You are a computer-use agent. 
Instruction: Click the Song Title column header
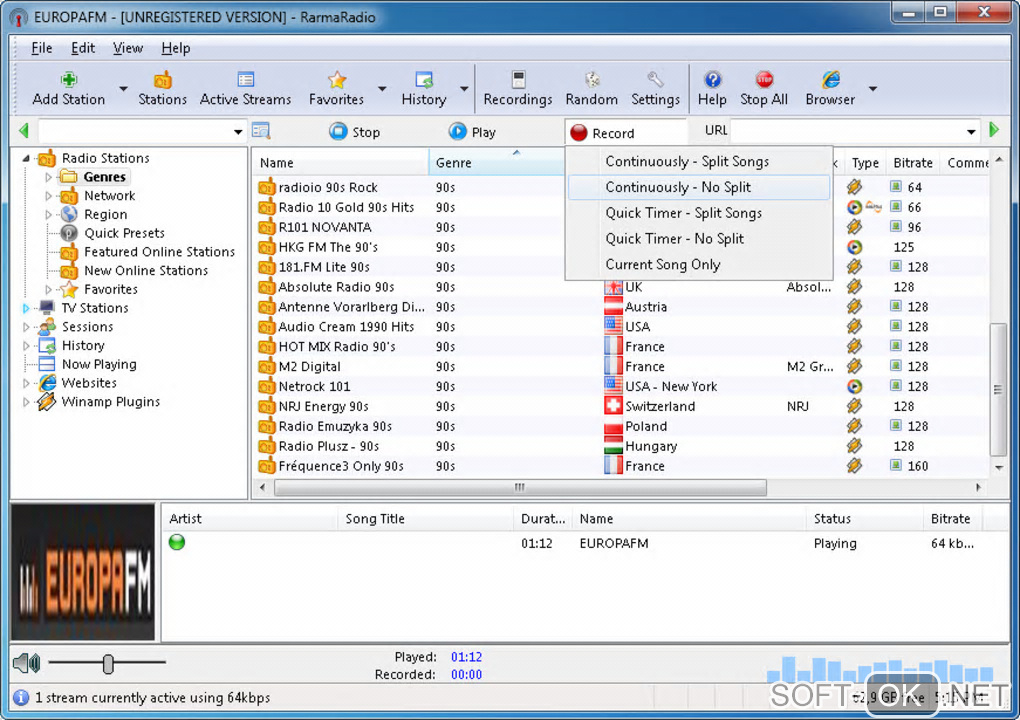425,518
